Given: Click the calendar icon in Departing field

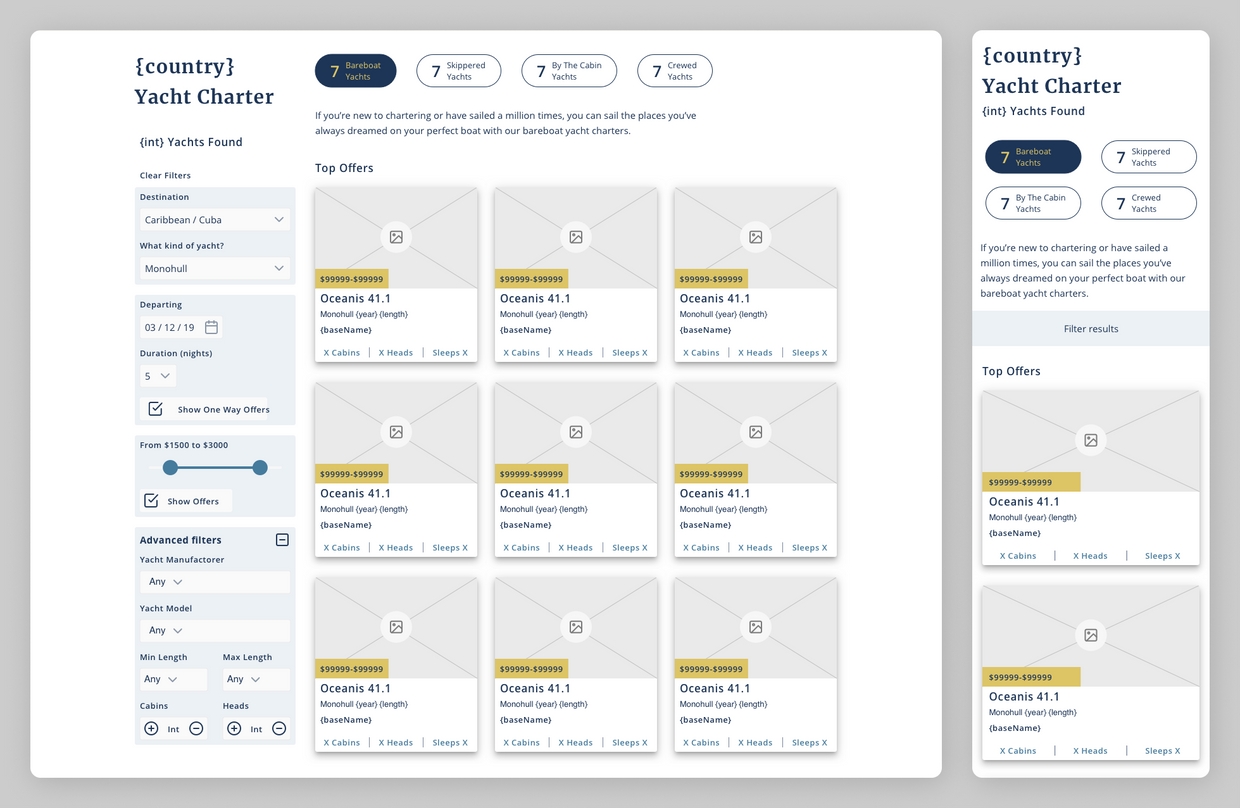Looking at the screenshot, I should pos(211,327).
